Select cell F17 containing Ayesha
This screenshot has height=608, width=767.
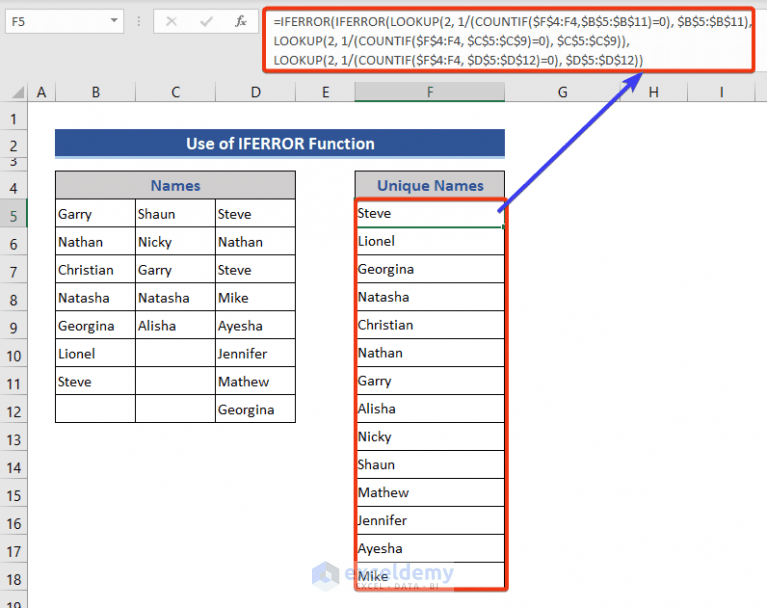[x=429, y=548]
